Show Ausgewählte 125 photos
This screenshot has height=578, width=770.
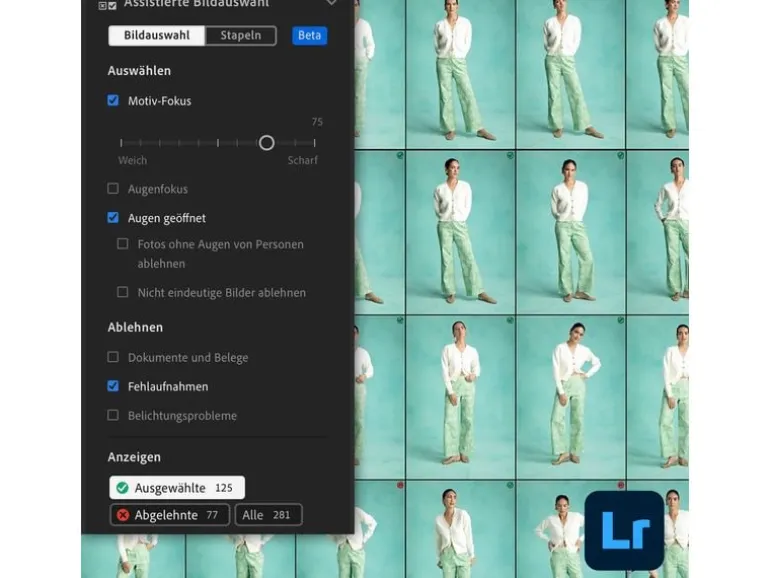coord(177,488)
